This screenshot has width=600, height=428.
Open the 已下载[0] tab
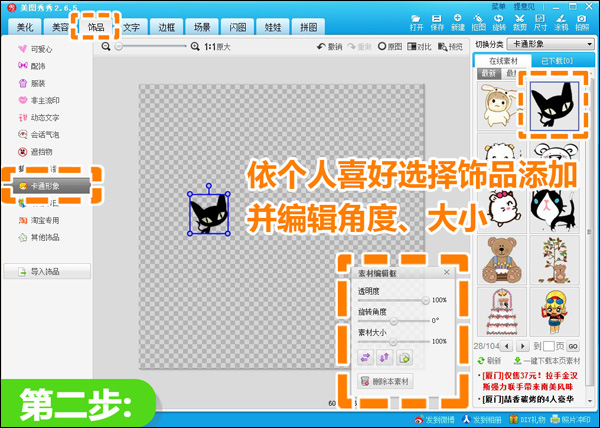point(557,61)
